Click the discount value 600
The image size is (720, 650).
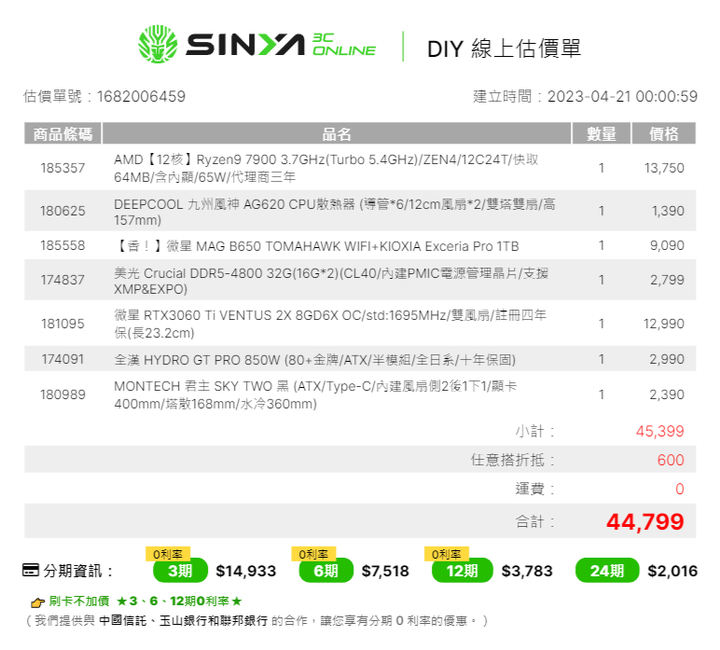[x=670, y=459]
